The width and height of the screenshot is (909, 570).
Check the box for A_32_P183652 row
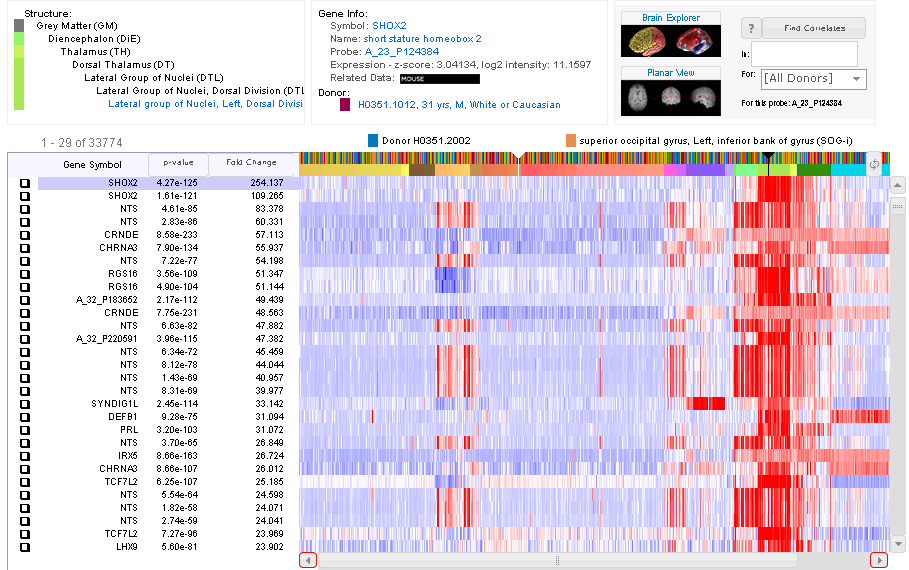coord(25,300)
